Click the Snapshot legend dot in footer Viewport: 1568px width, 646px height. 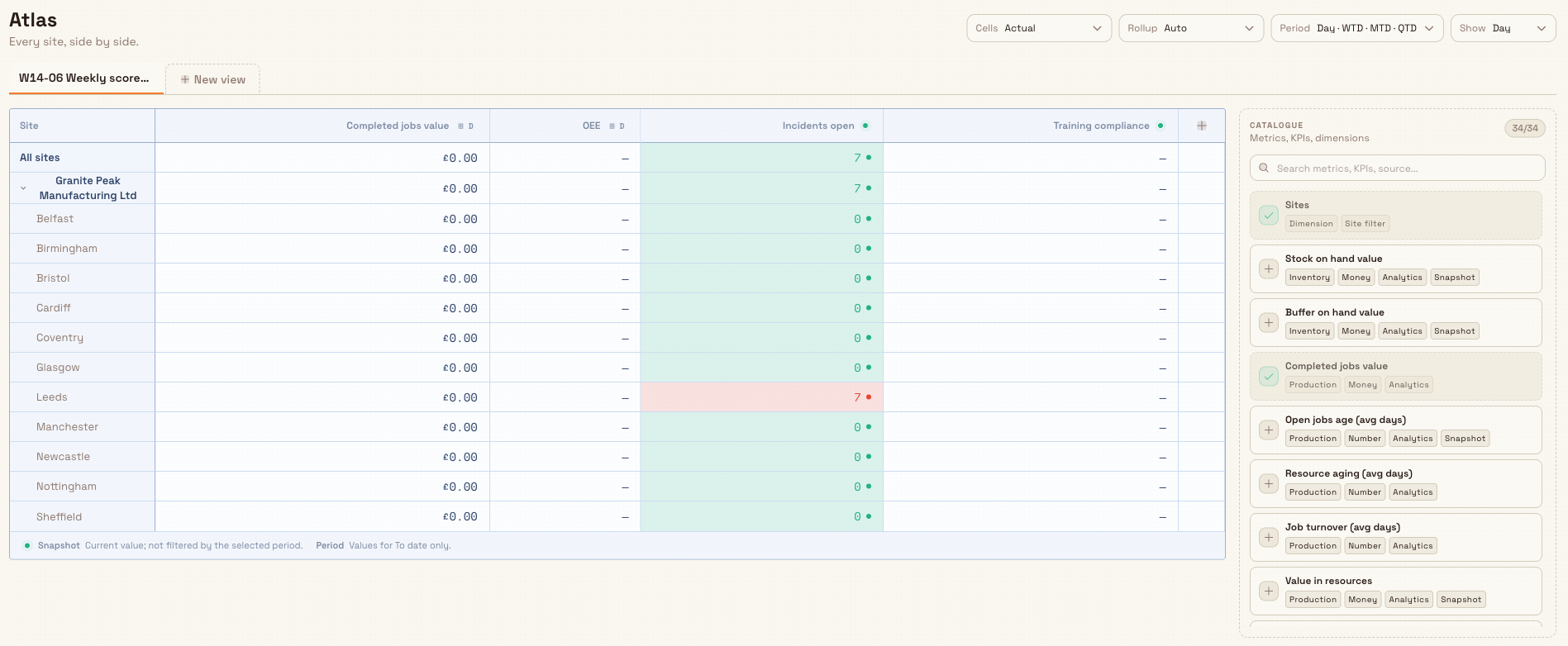pos(27,545)
